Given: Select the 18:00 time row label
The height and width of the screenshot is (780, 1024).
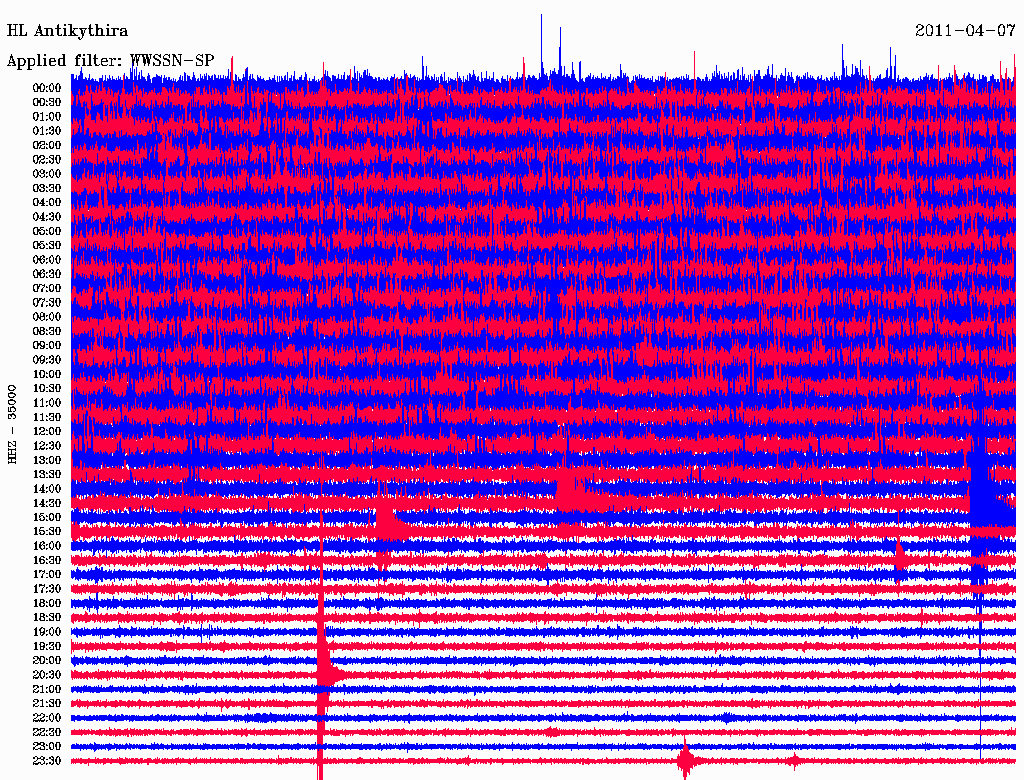Looking at the screenshot, I should click(47, 604).
